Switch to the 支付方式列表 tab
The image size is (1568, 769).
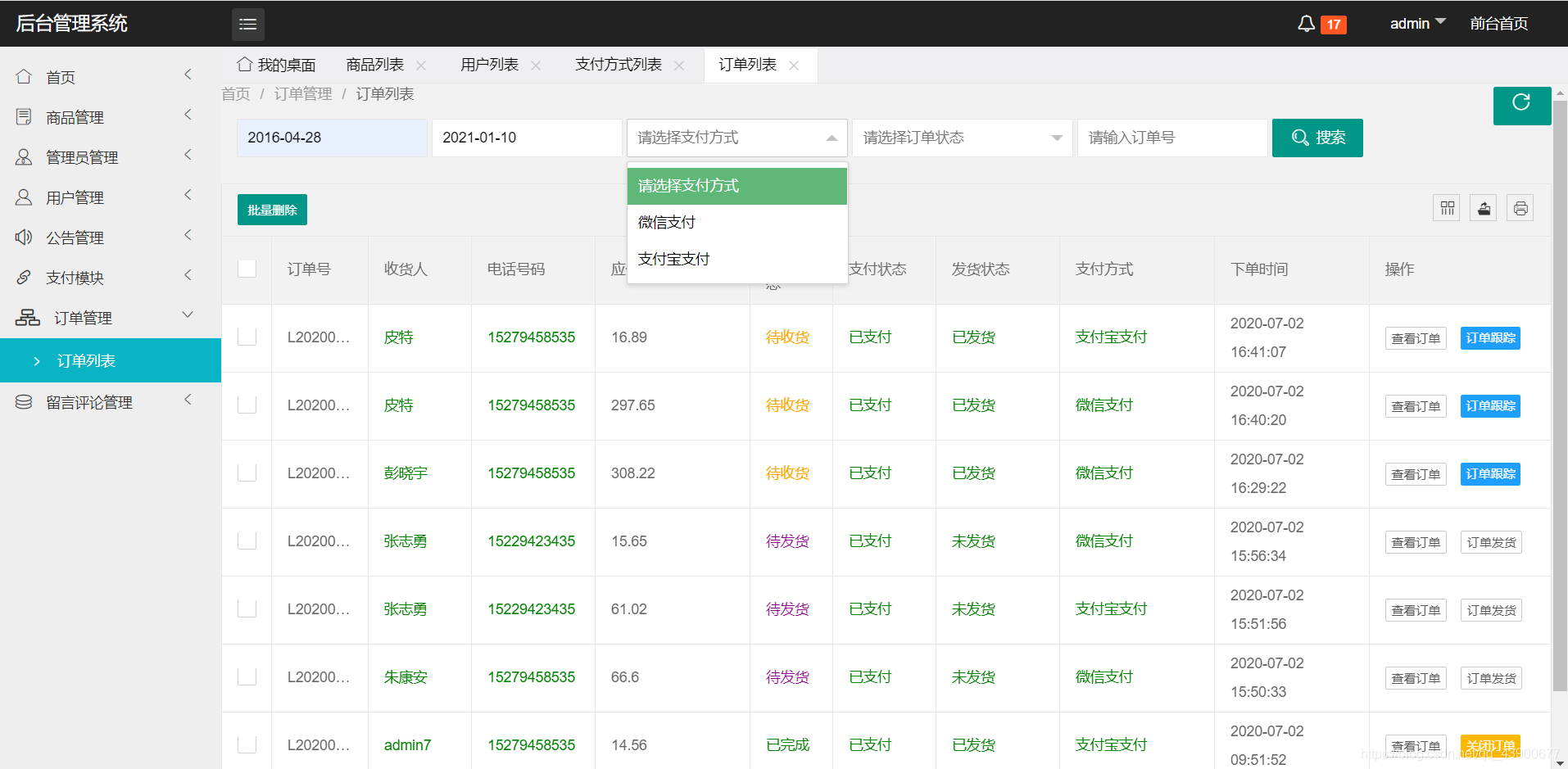(618, 65)
